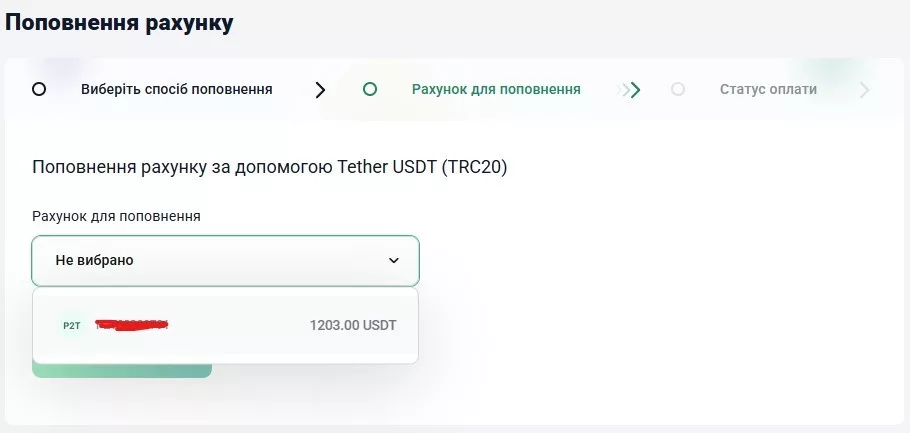Click the faded chevron after 'Статус оплати'
The height and width of the screenshot is (433, 910).
(864, 90)
